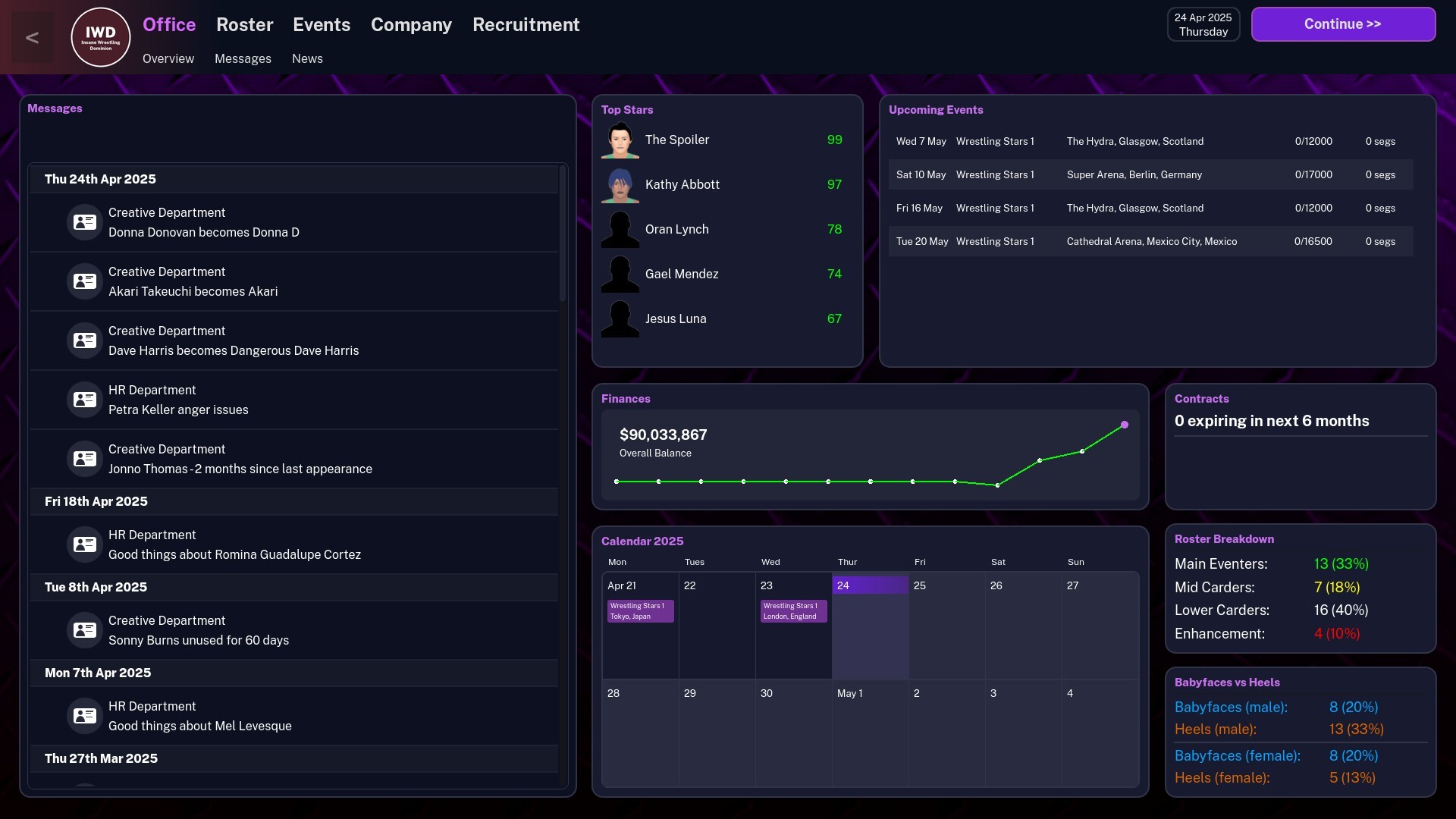The height and width of the screenshot is (819, 1456).
Task: Click Jesus Luna's portrait in Top Stars
Action: [620, 318]
